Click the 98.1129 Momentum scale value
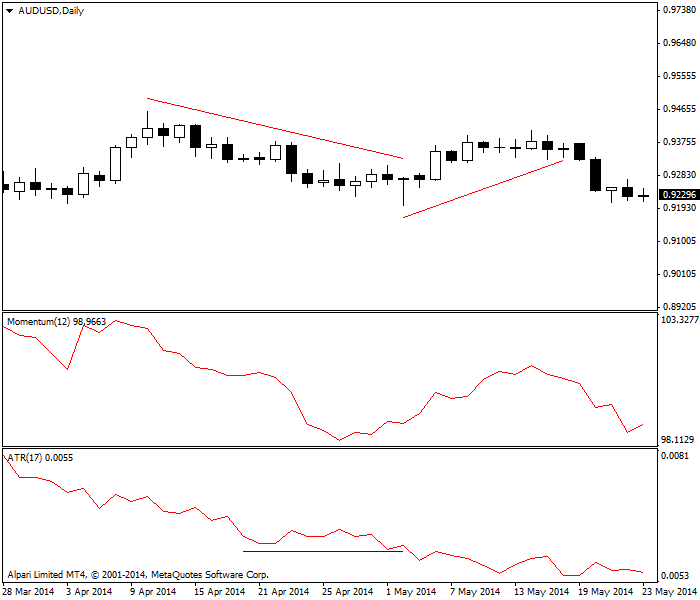This screenshot has width=700, height=600. click(x=678, y=439)
